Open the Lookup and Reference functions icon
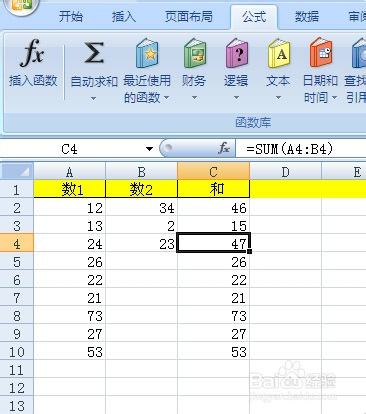This screenshot has width=366, height=414. pyautogui.click(x=359, y=53)
